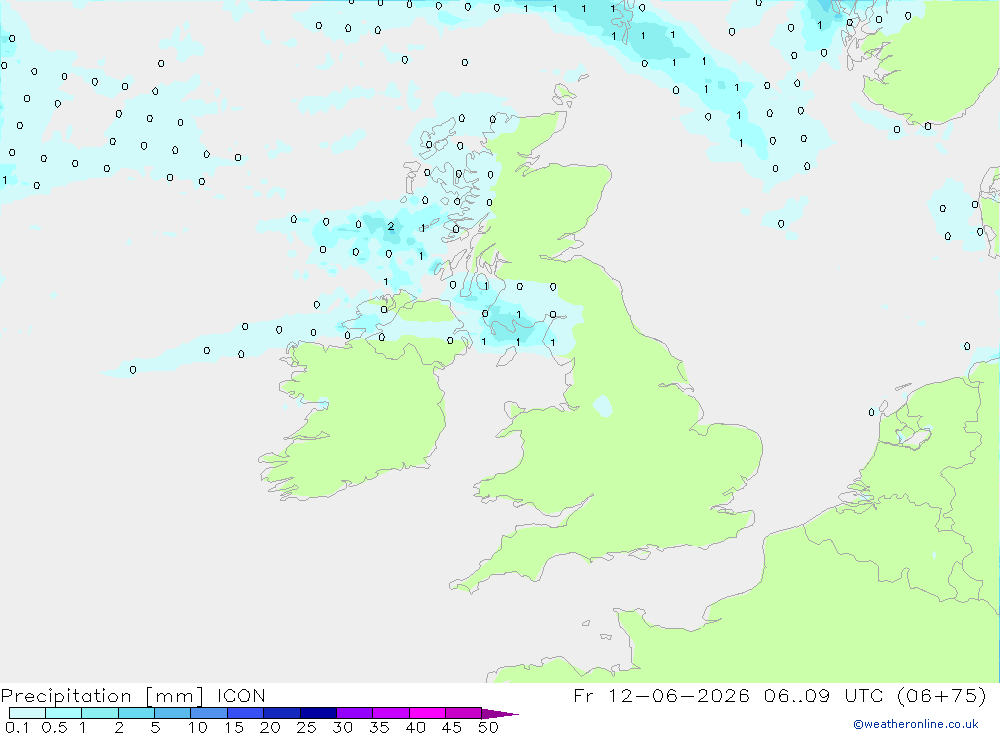Click the "15" legend scale label

coord(233,727)
